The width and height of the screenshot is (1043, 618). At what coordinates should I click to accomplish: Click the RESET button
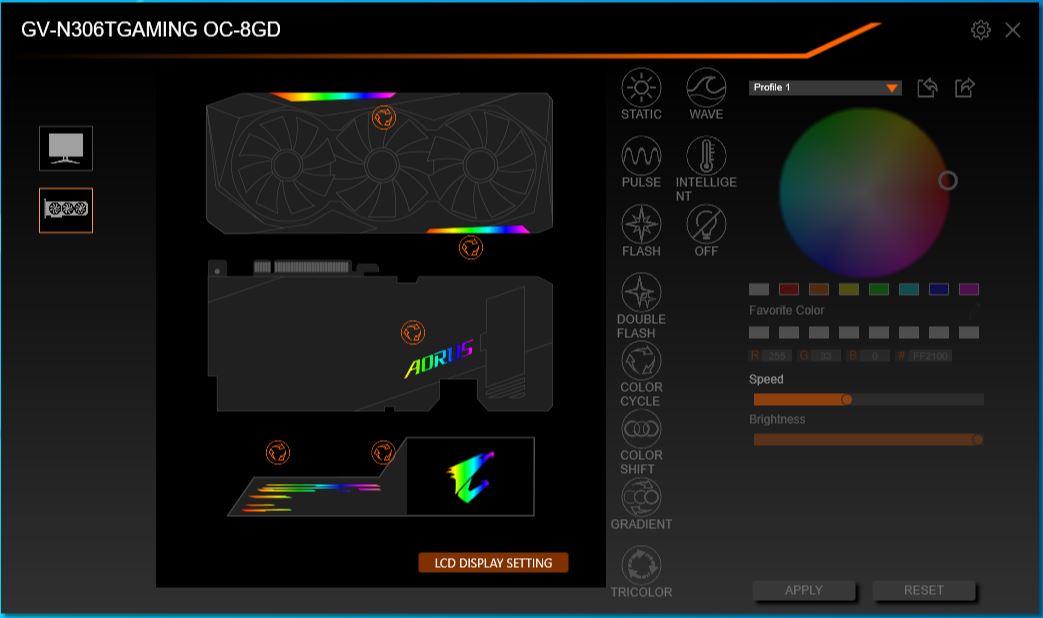pyautogui.click(x=923, y=590)
